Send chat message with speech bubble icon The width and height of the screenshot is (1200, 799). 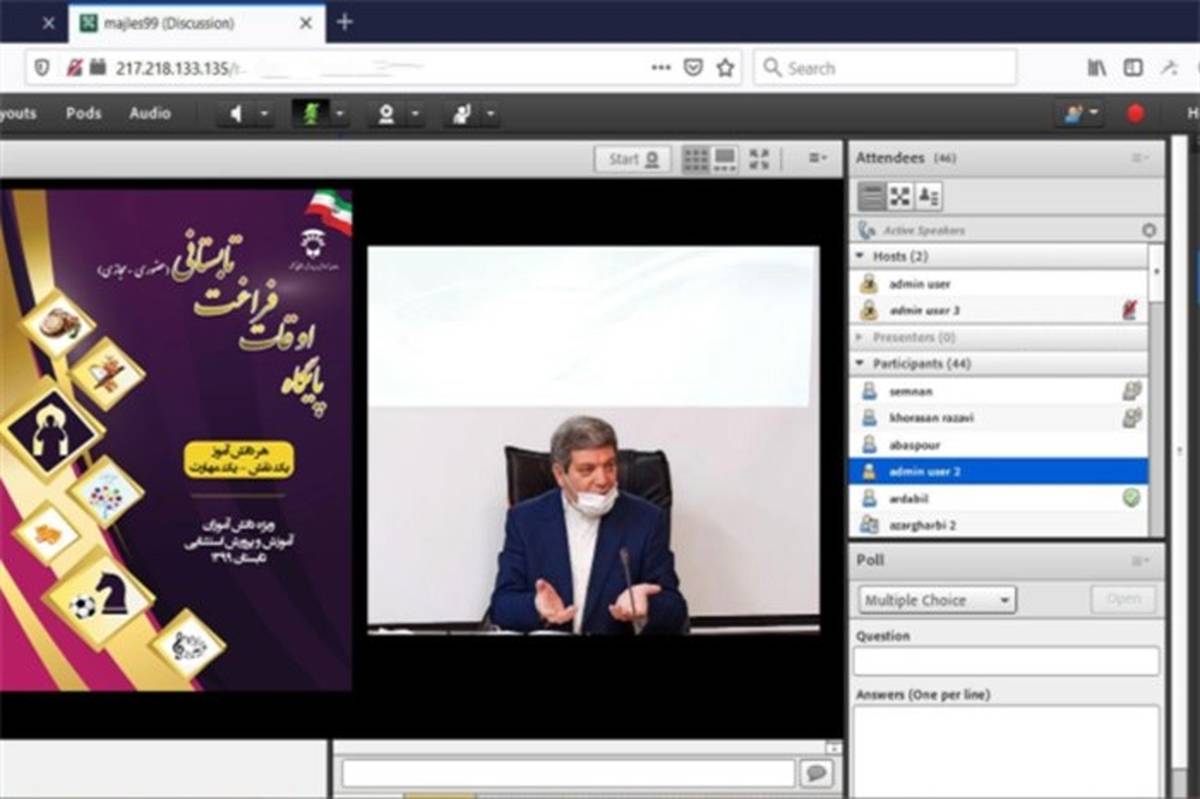817,773
